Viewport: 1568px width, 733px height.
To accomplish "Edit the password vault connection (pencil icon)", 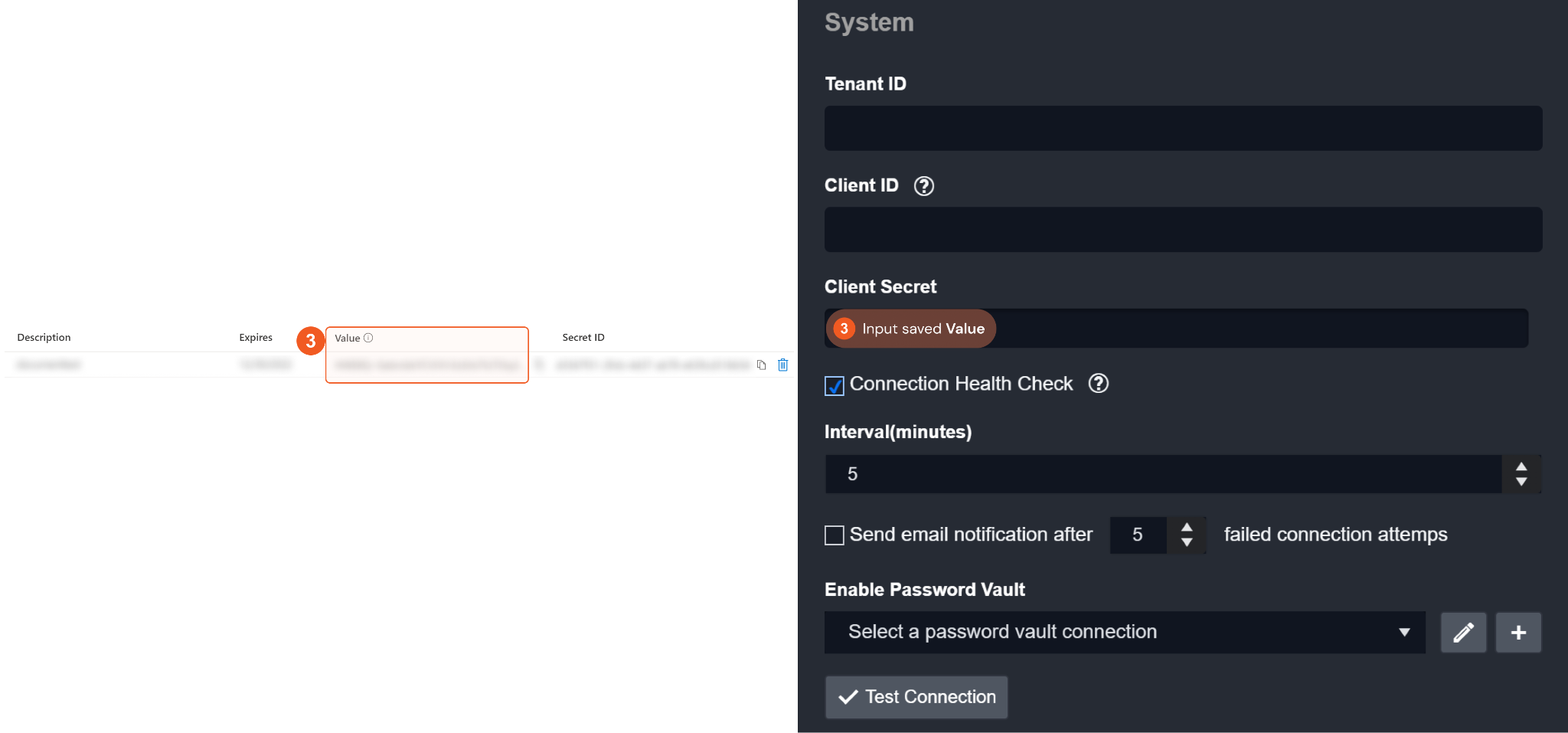I will point(1463,633).
